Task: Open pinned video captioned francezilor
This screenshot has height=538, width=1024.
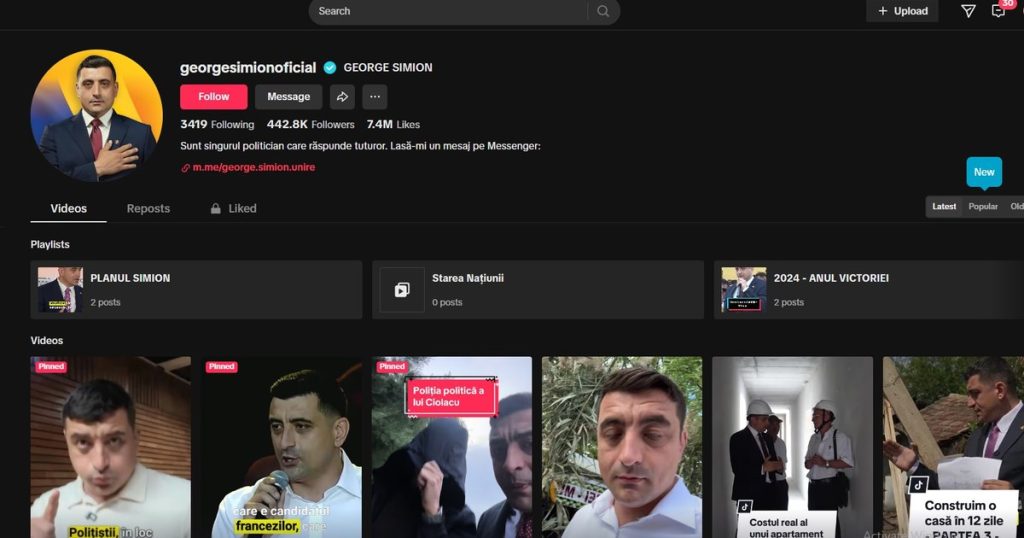Action: [281, 447]
